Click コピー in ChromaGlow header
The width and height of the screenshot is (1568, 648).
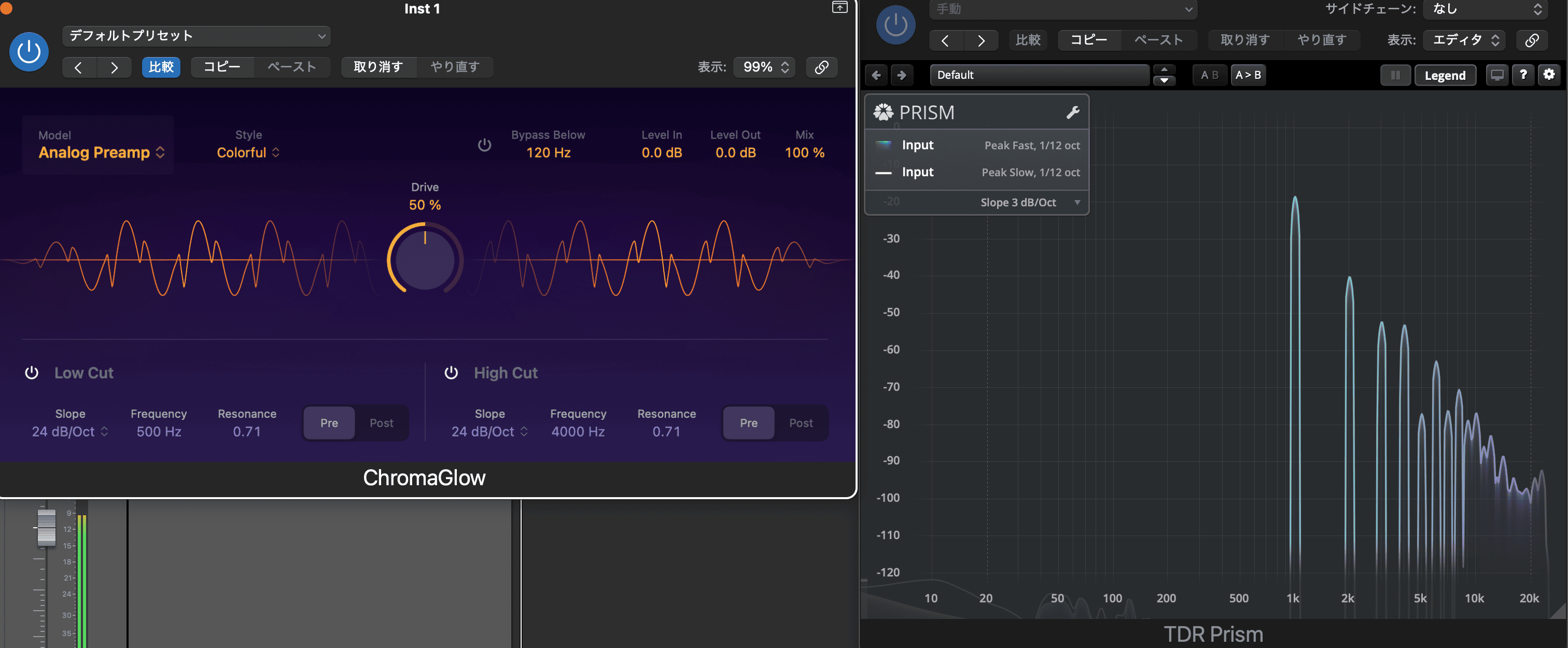tap(222, 67)
